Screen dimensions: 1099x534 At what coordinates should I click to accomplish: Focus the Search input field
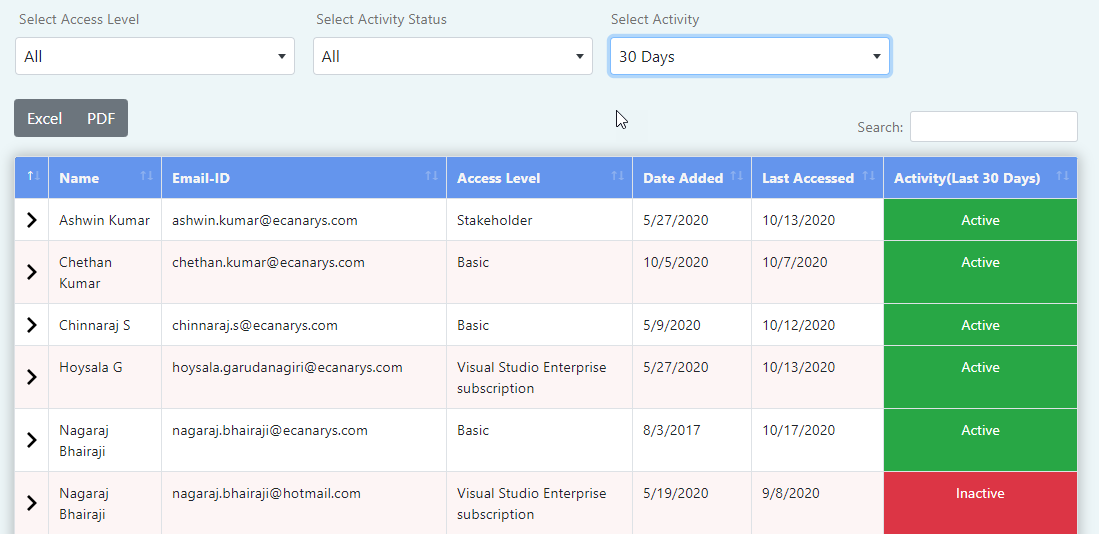tap(993, 127)
